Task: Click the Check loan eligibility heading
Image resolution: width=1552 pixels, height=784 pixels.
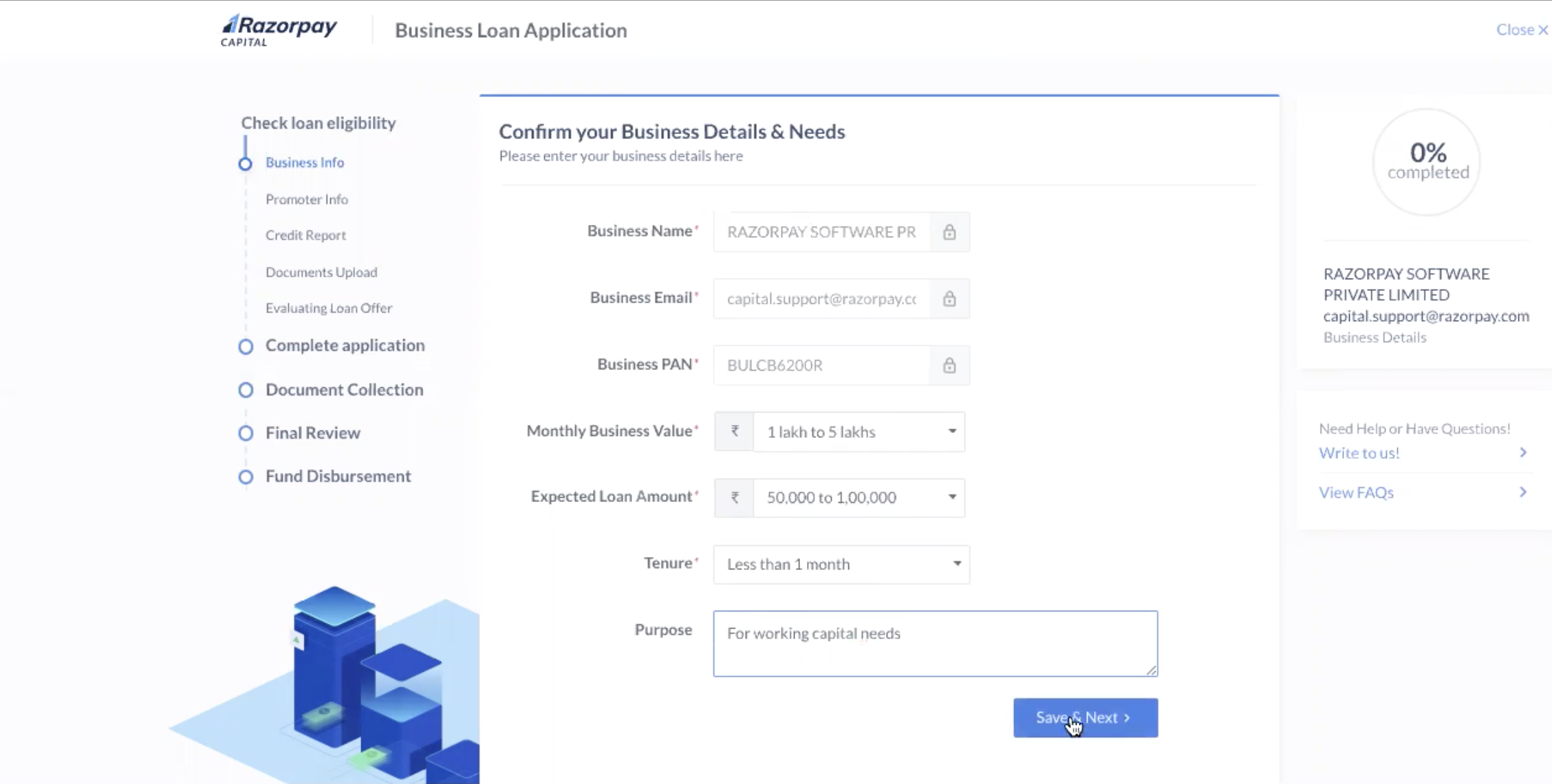Action: 319,123
